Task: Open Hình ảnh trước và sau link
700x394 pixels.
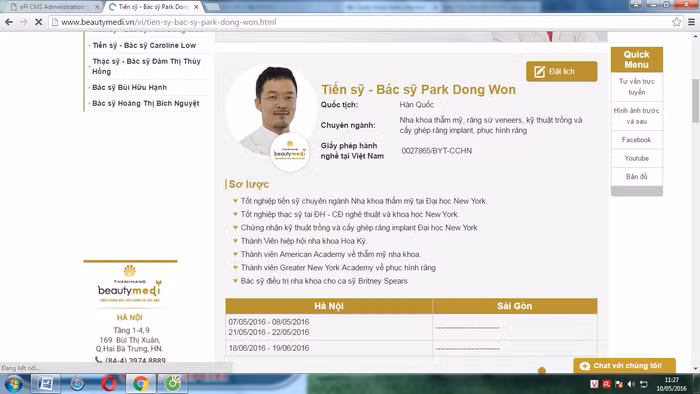Action: (x=637, y=116)
